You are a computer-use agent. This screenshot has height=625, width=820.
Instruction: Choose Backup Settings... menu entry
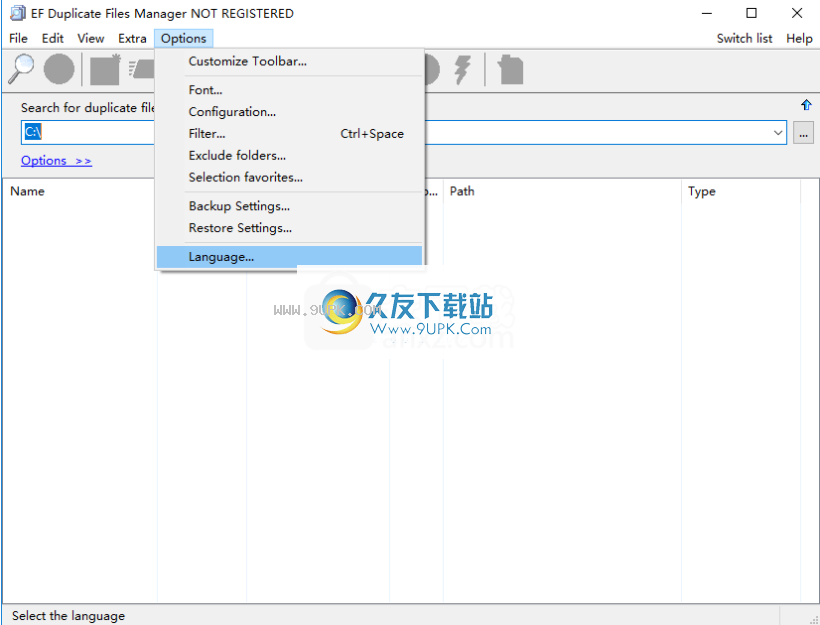click(289, 206)
